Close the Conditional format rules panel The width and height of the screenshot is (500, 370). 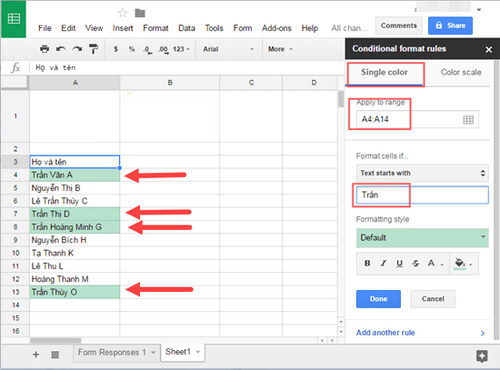point(489,50)
